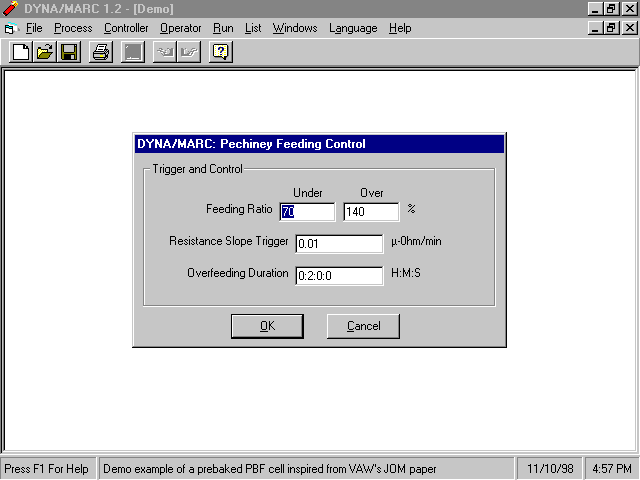Open the Help menu
This screenshot has width=640, height=480.
click(400, 28)
